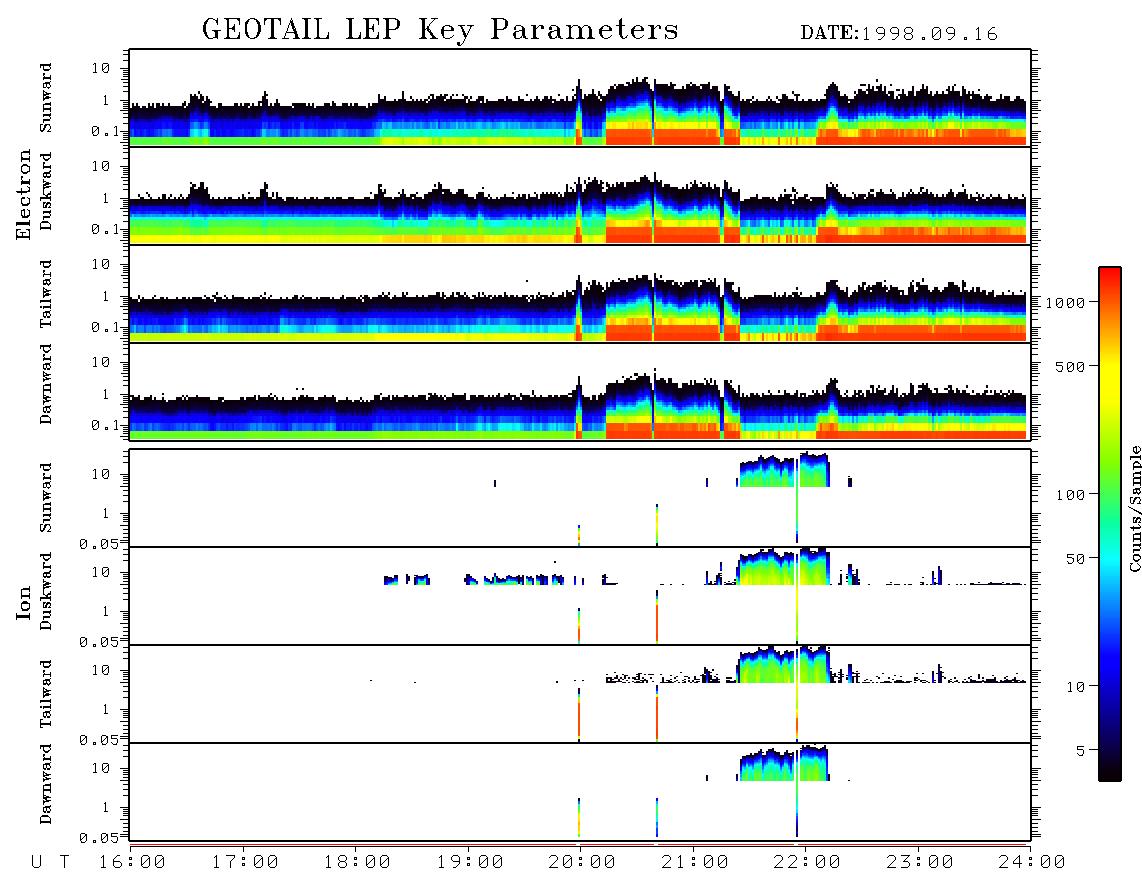The height and width of the screenshot is (880, 1142).
Task: Click inside the Electron Tailward spectrogram panel
Action: point(580,294)
